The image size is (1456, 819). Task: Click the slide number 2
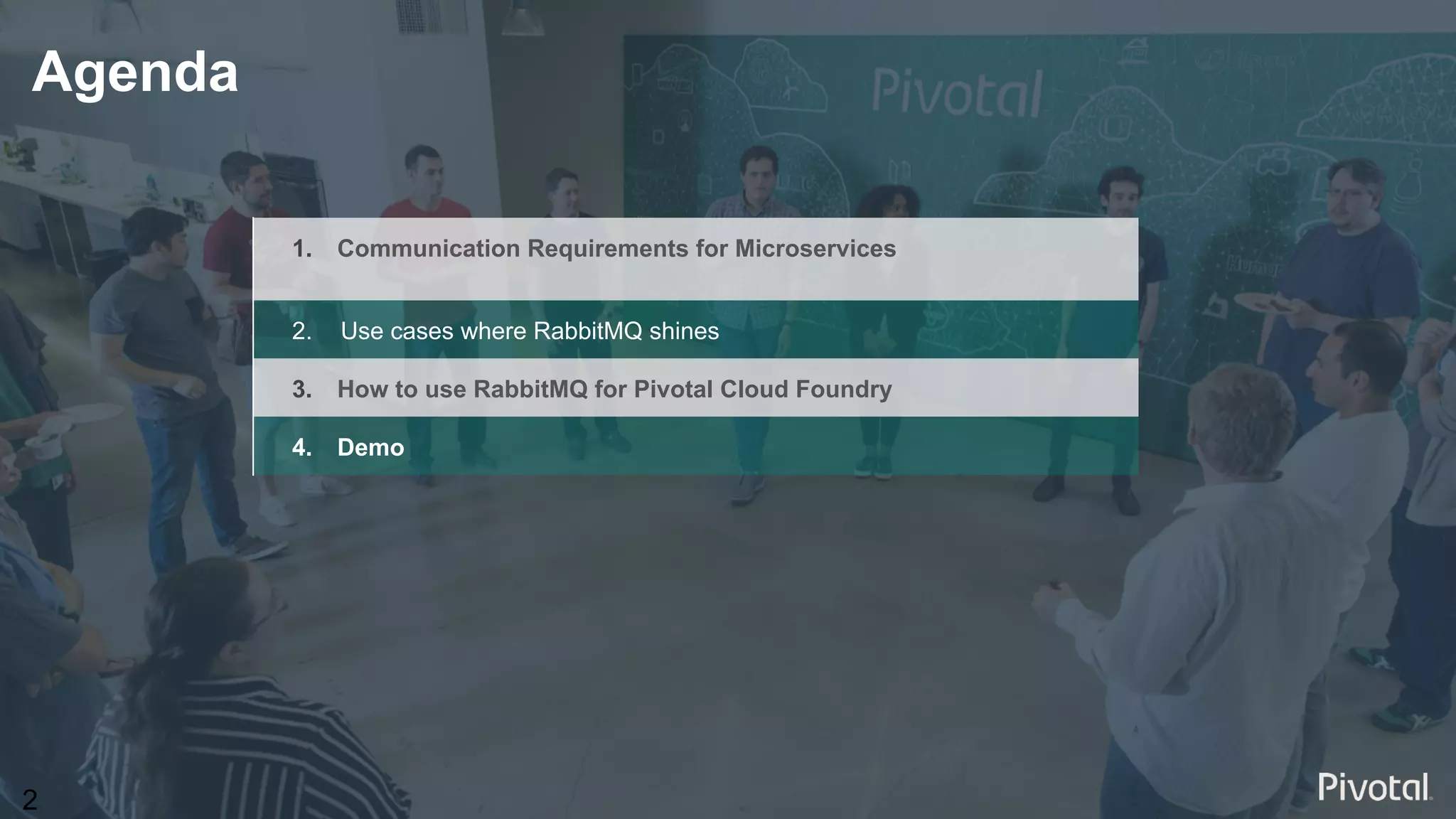pyautogui.click(x=29, y=801)
